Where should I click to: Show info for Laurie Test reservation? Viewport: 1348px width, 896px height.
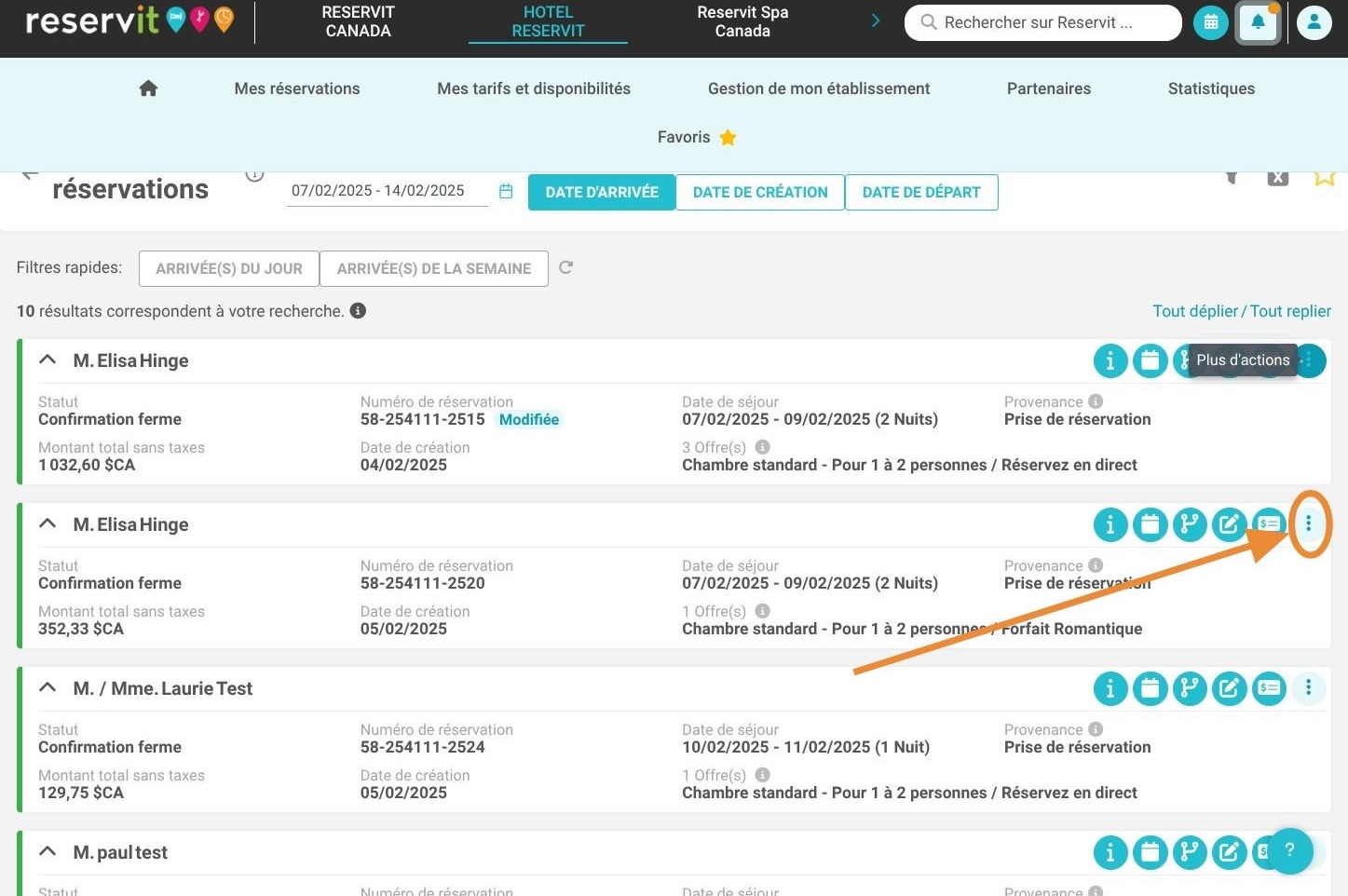coord(1110,688)
